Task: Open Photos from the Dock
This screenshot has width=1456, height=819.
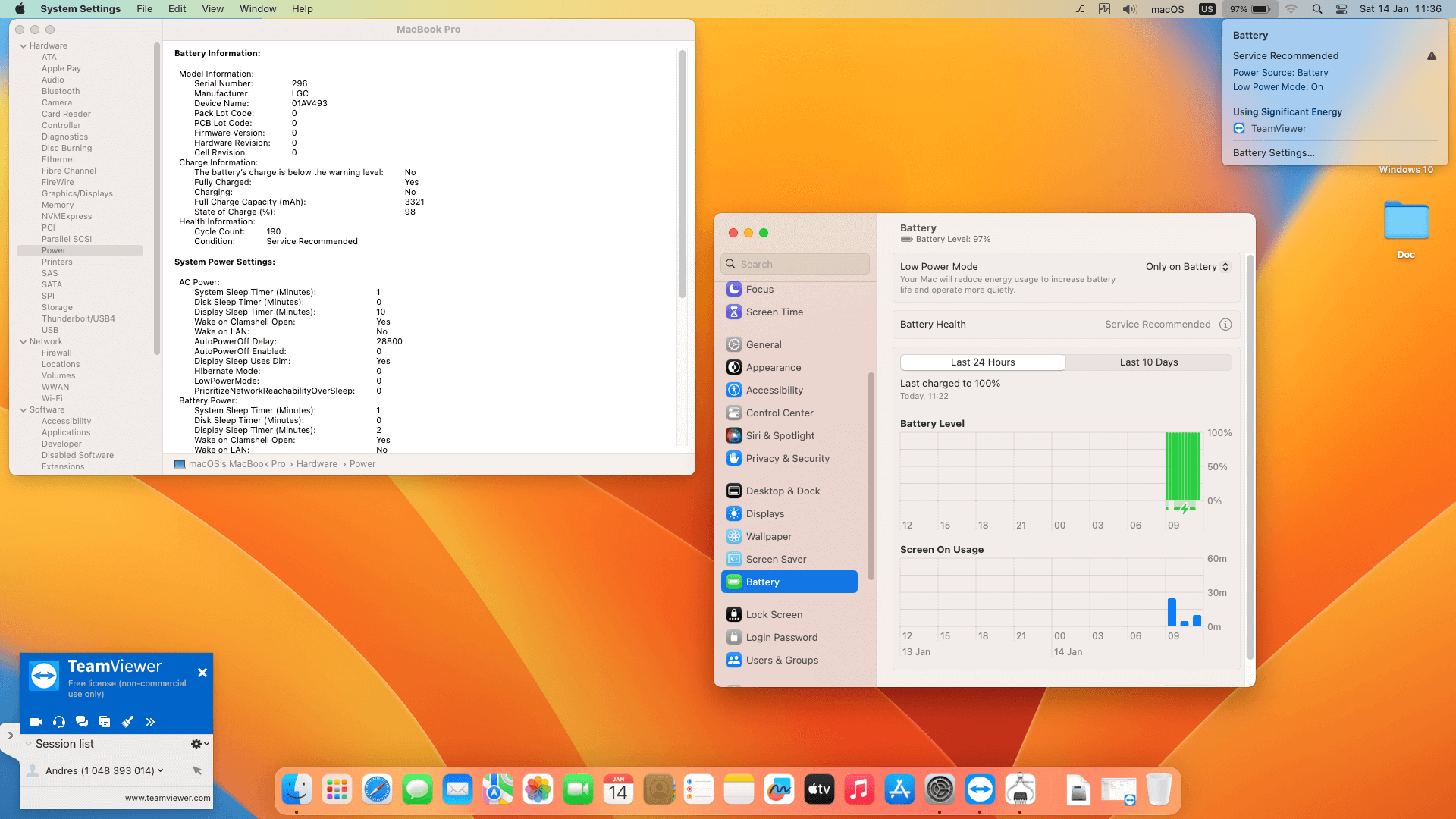Action: click(538, 790)
